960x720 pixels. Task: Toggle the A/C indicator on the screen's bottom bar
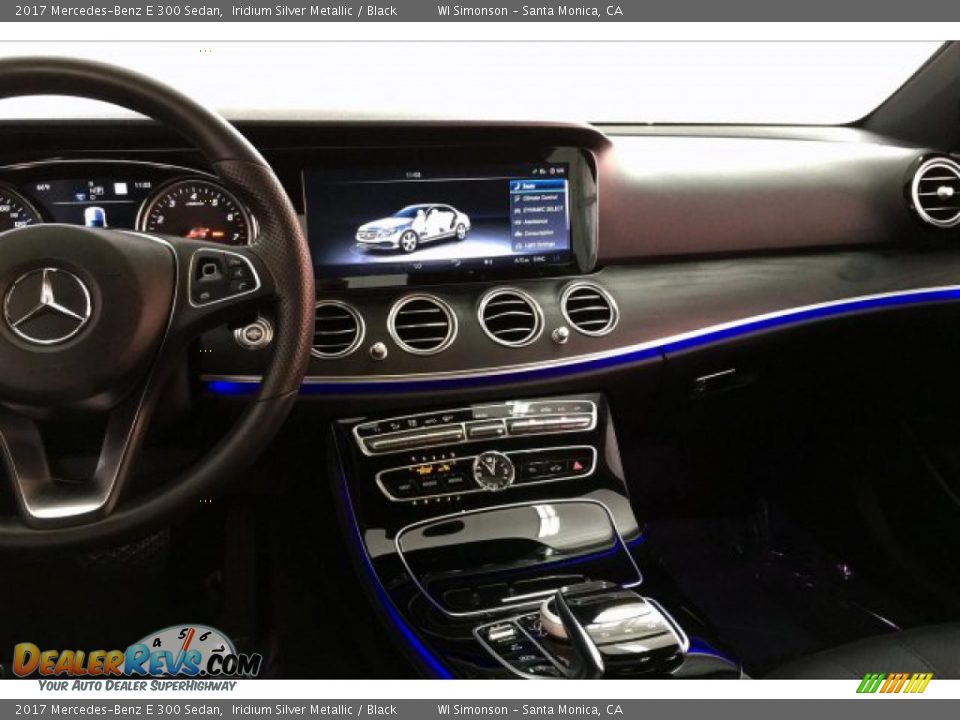point(520,260)
